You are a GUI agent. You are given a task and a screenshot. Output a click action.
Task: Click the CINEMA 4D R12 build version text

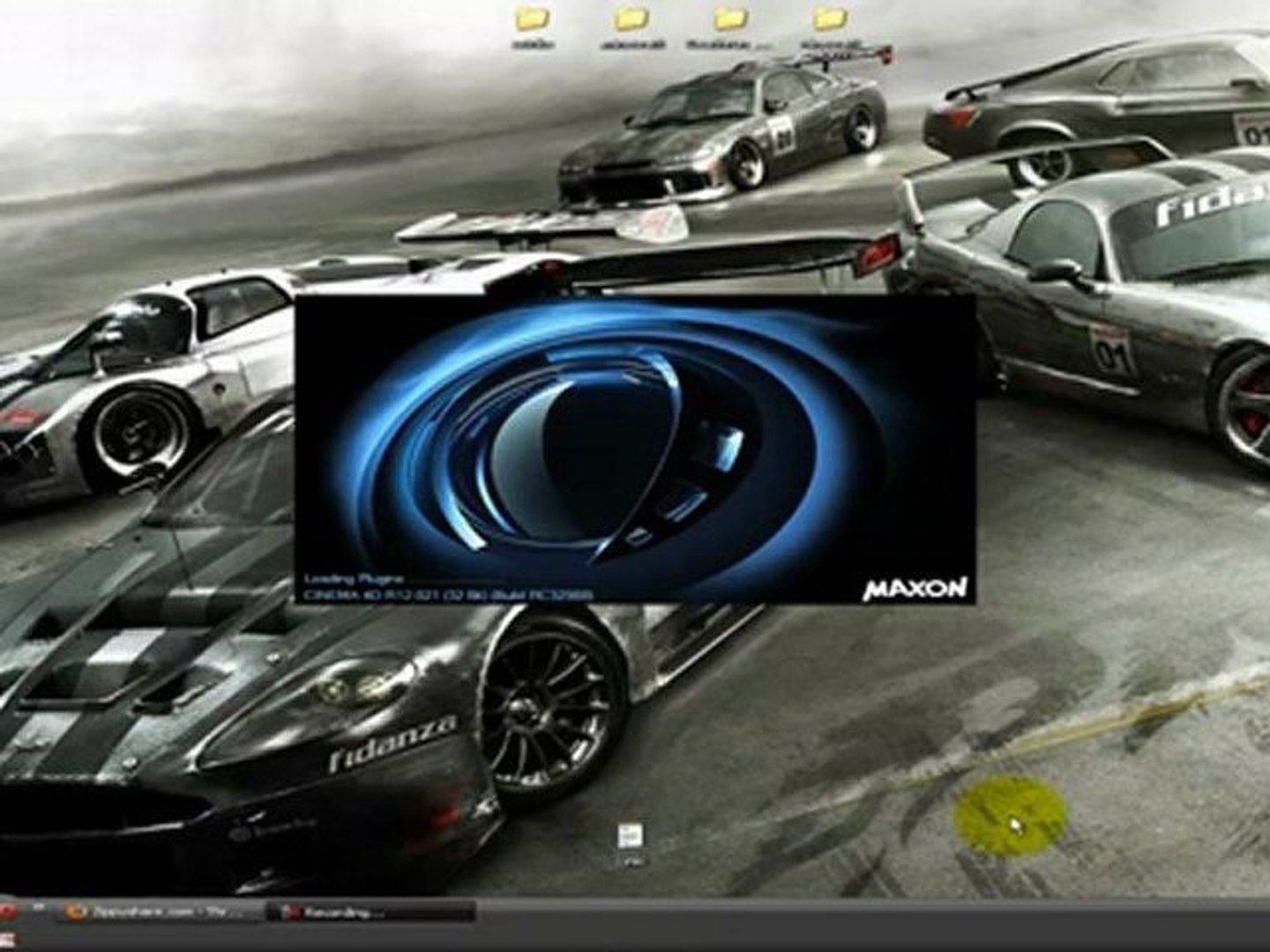coord(447,595)
